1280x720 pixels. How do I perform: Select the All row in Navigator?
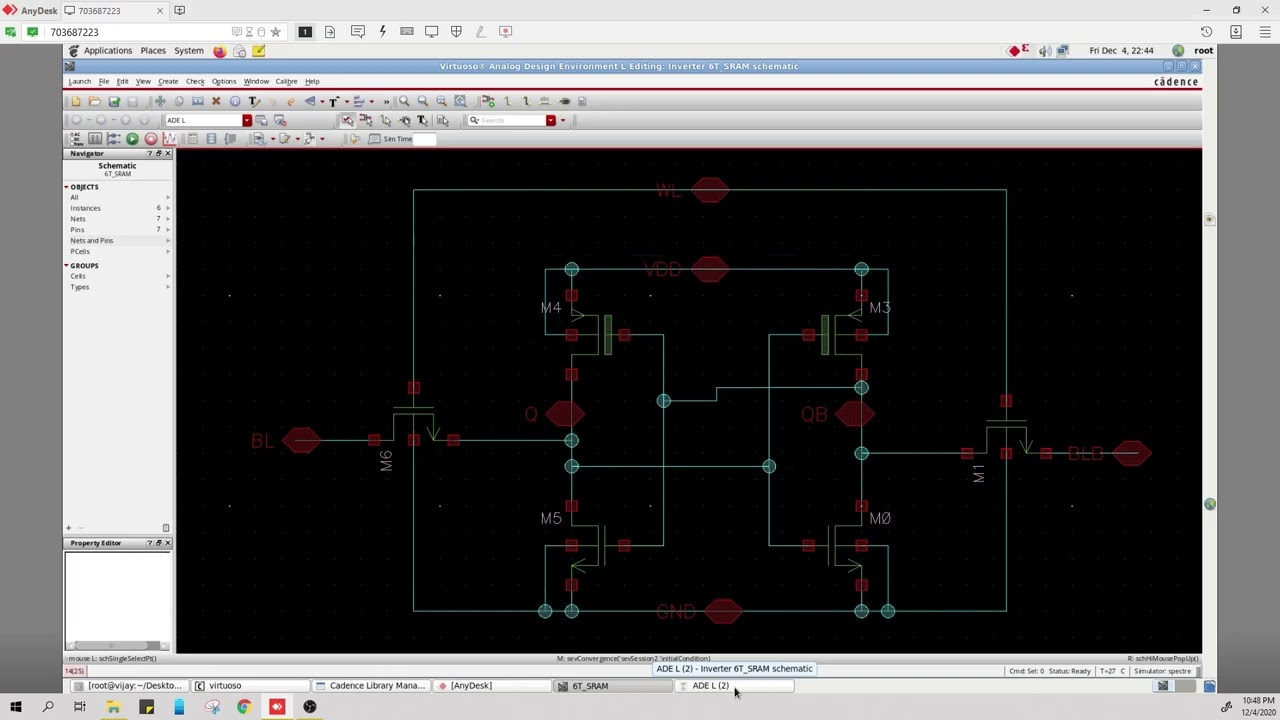[x=117, y=197]
